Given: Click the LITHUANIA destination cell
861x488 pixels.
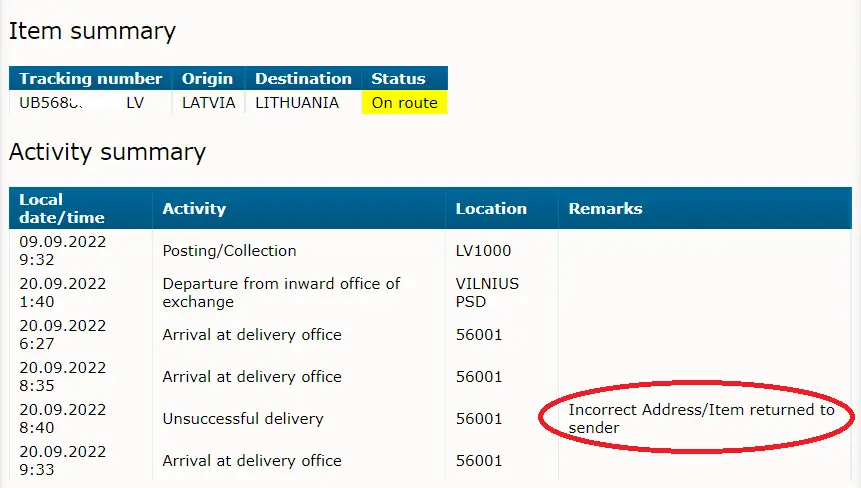Looking at the screenshot, I should click(x=297, y=103).
